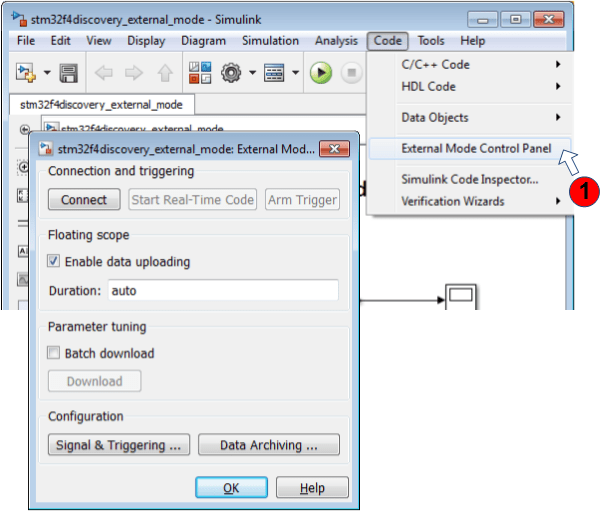This screenshot has height=511, width=604.
Task: Click the Data Archiving button
Action: click(x=268, y=445)
